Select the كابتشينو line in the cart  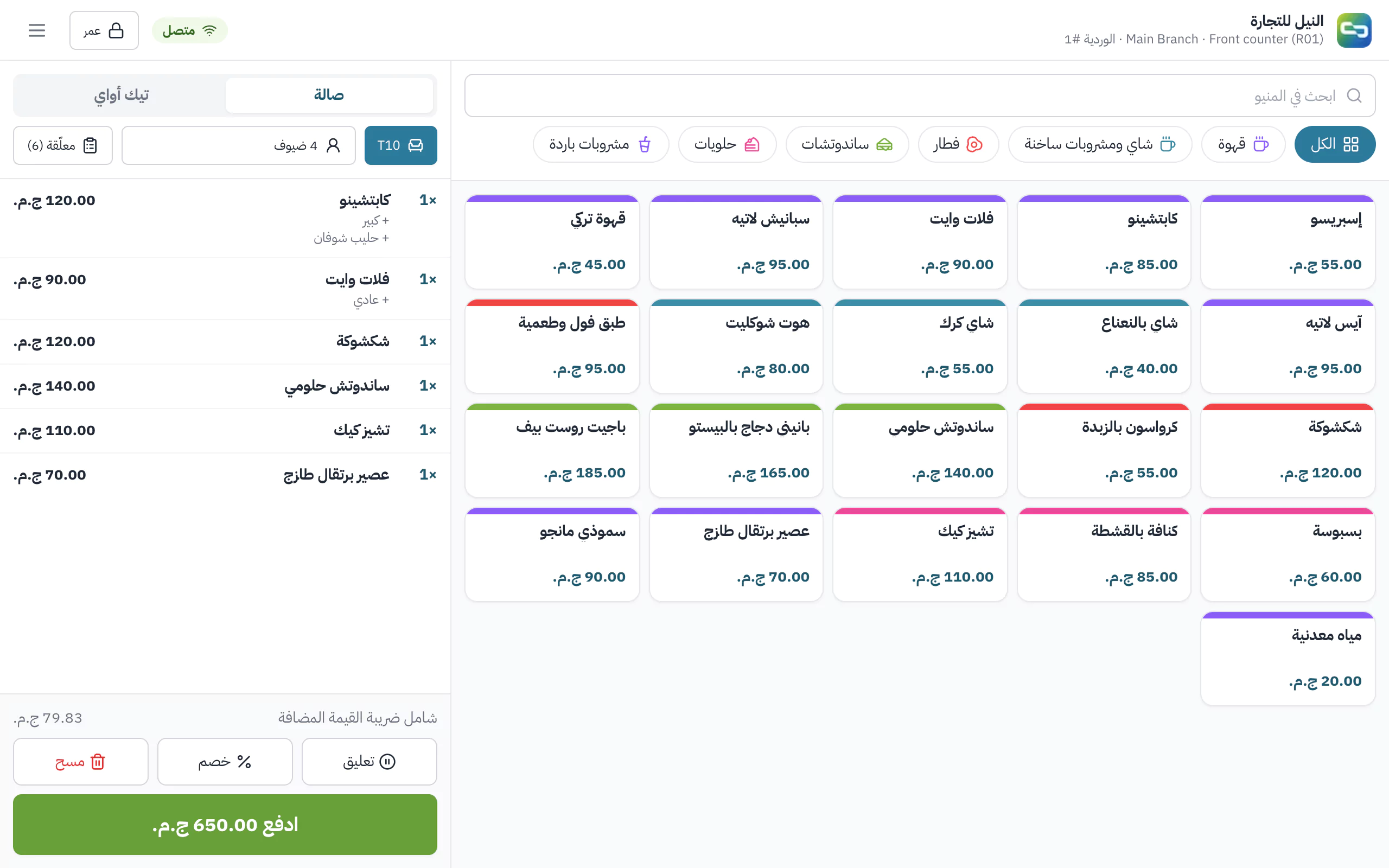click(x=225, y=218)
